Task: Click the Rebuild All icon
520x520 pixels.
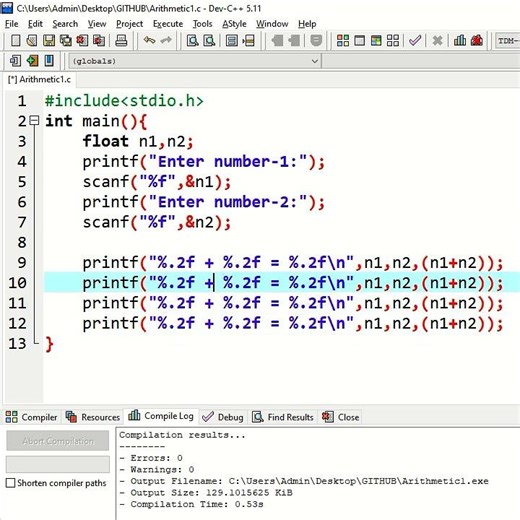Action: [393, 41]
